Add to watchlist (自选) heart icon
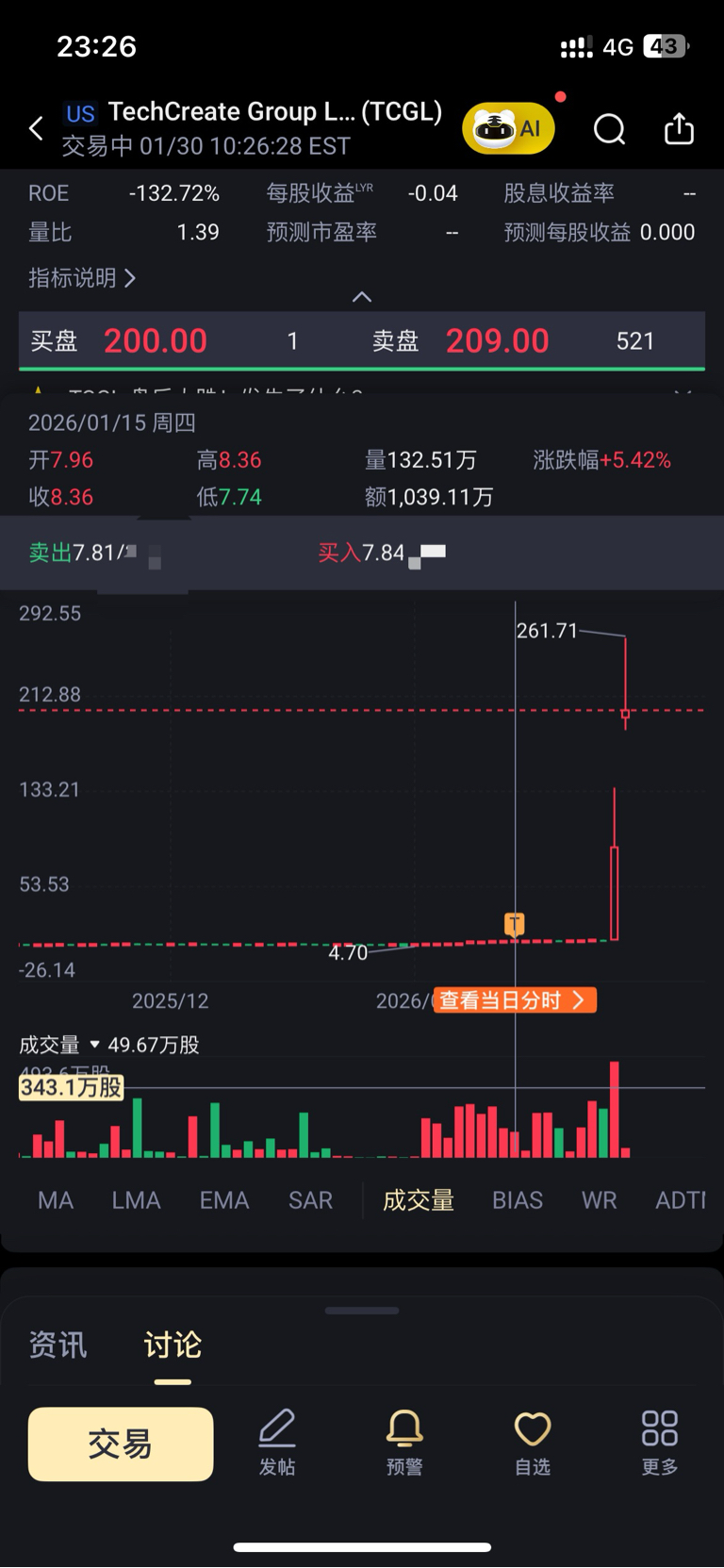724x1568 pixels. 532,1442
